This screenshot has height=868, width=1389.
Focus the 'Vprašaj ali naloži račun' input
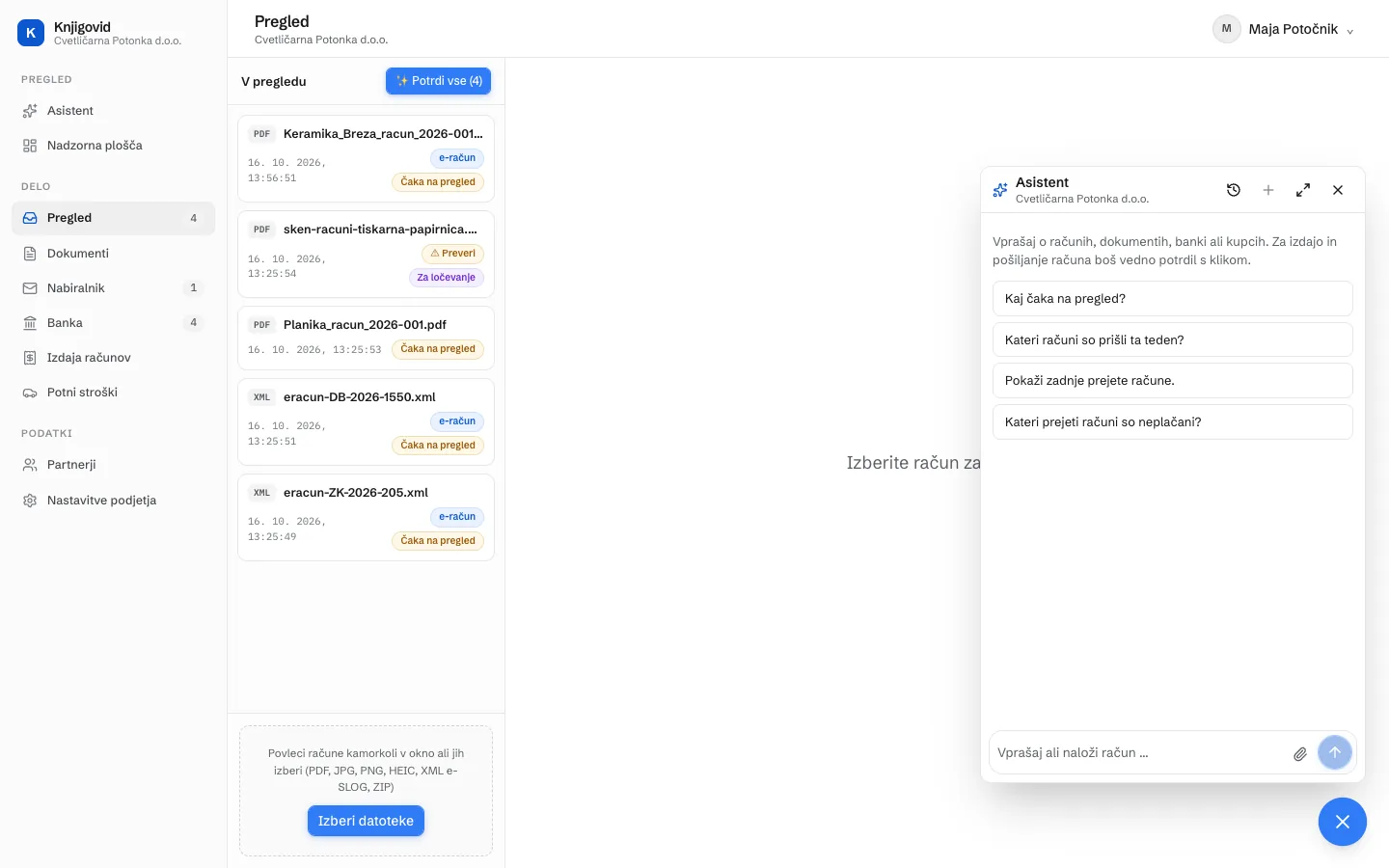point(1140,753)
